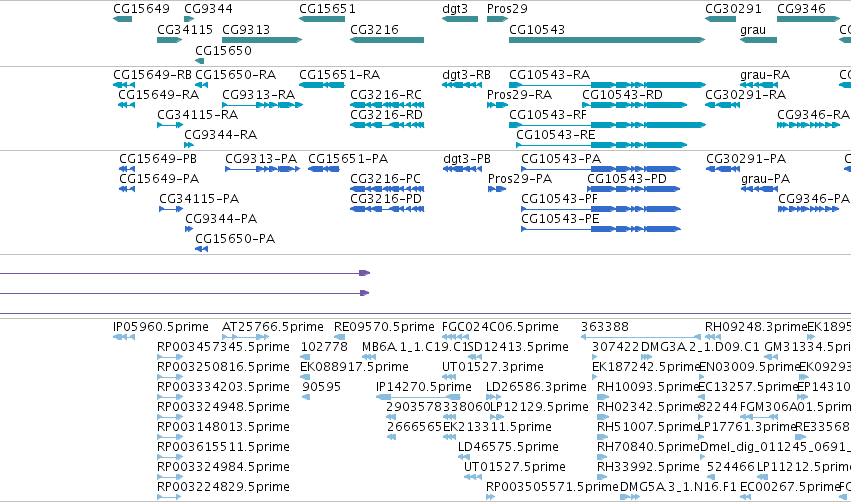This screenshot has width=851, height=502.
Task: Select EST LD26586.3prime
Action: 536,387
